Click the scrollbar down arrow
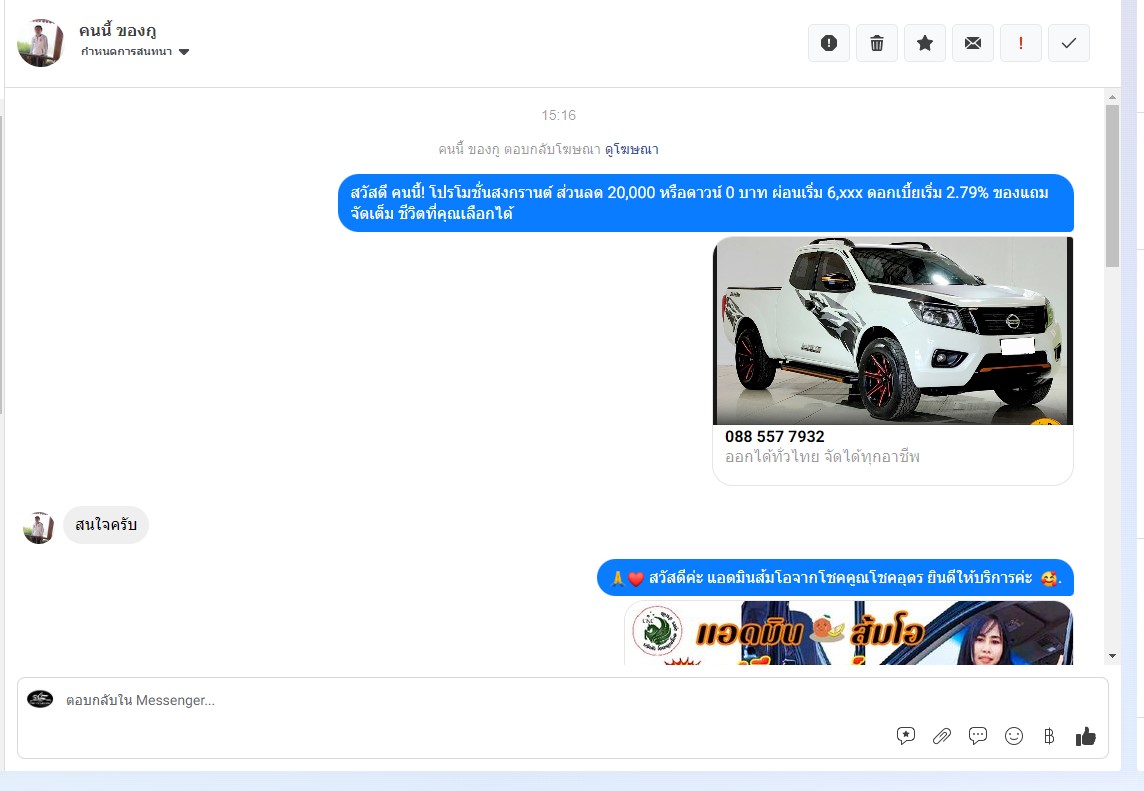Screen dimensions: 1144x791 (x=1112, y=656)
